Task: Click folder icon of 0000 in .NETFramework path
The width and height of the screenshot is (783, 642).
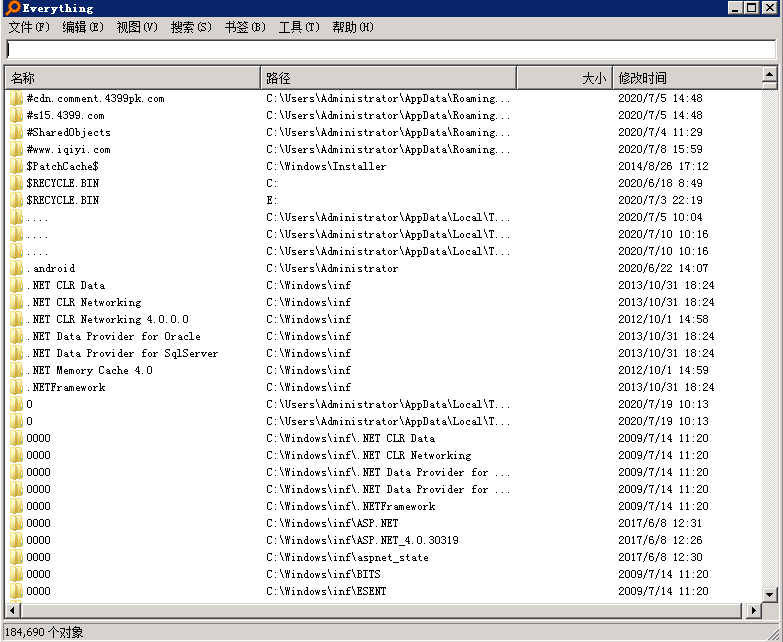Action: tap(16, 506)
